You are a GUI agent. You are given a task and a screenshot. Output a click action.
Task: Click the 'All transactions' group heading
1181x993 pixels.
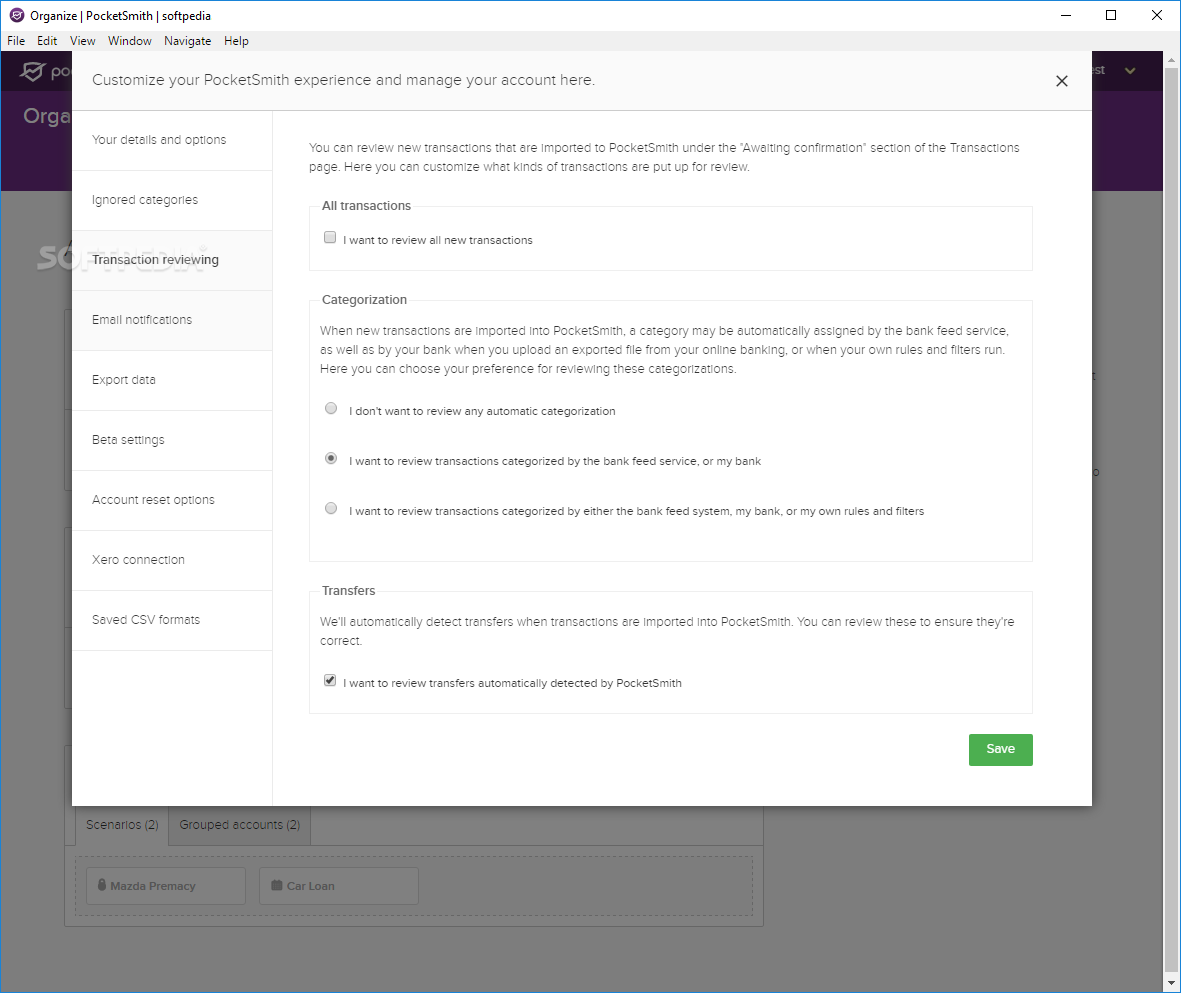pyautogui.click(x=366, y=206)
